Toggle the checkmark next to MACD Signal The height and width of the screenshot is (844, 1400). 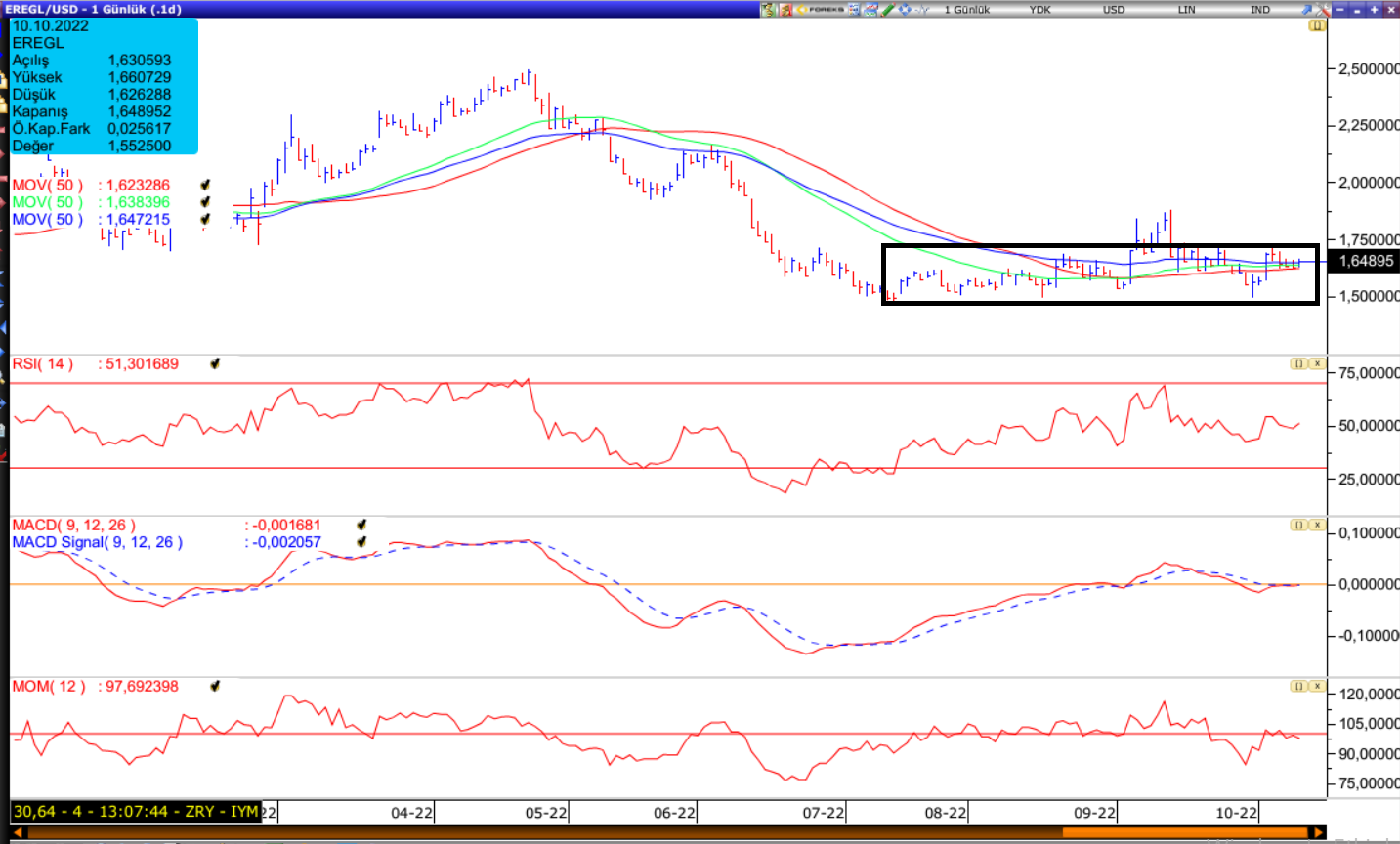tap(361, 541)
